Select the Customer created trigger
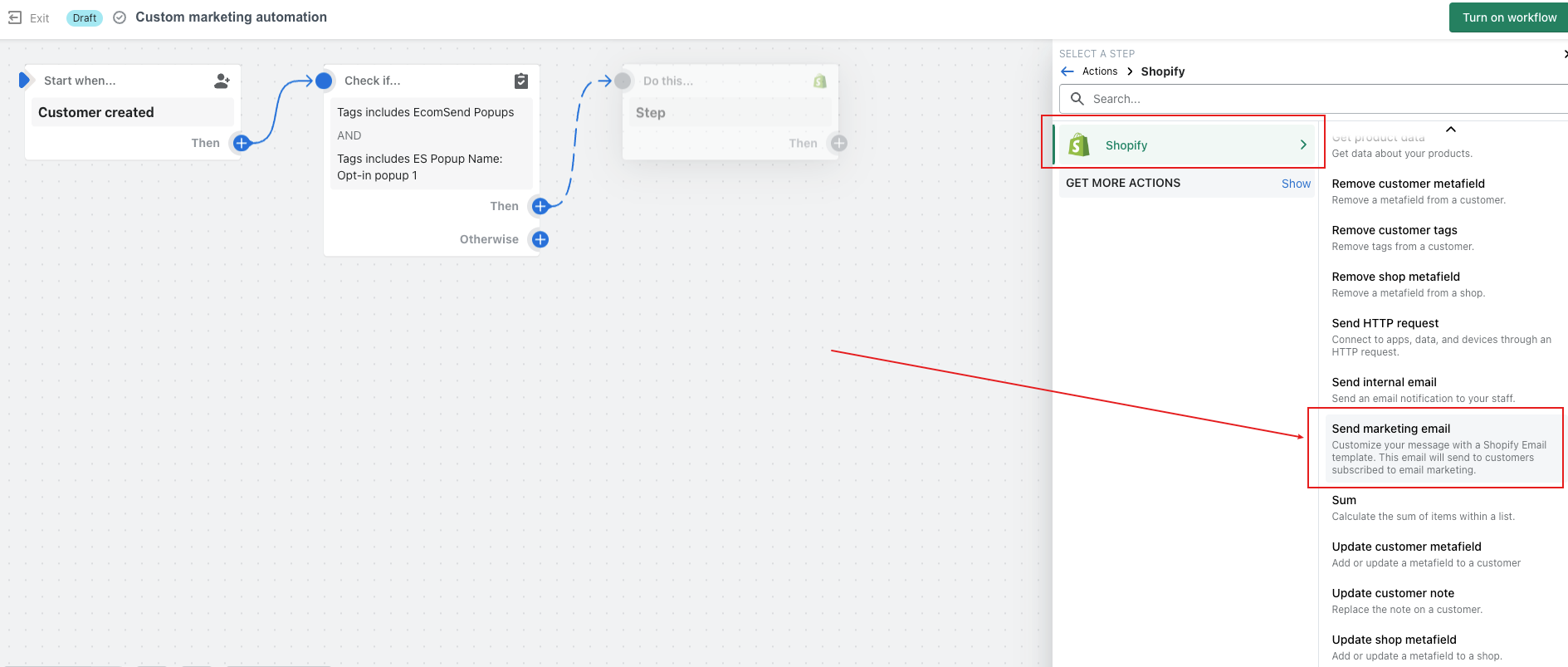Image resolution: width=1568 pixels, height=667 pixels. click(x=132, y=112)
